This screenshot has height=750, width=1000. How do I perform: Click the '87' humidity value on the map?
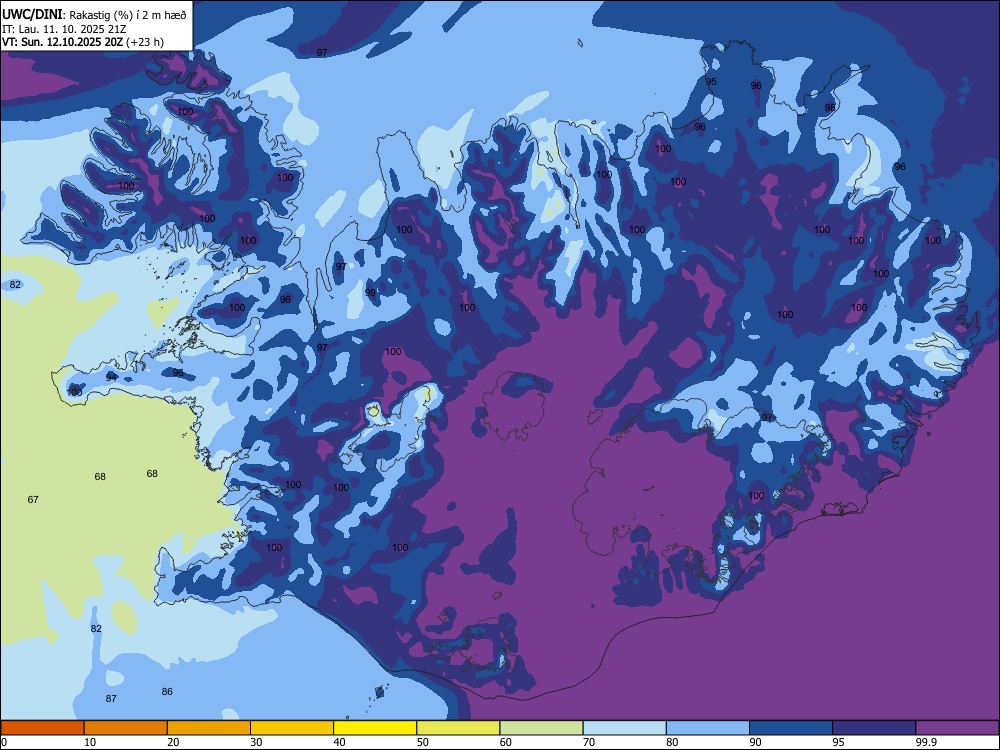111,698
